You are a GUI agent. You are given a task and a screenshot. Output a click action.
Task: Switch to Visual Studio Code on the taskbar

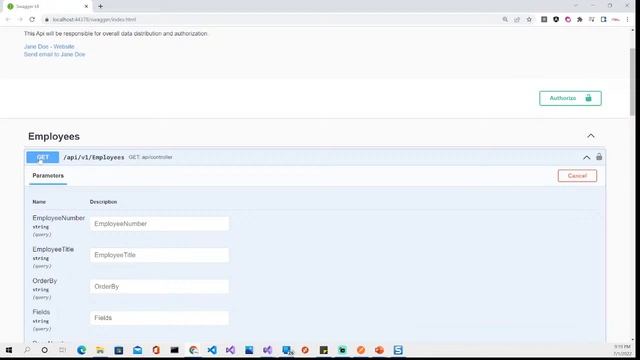pos(212,350)
